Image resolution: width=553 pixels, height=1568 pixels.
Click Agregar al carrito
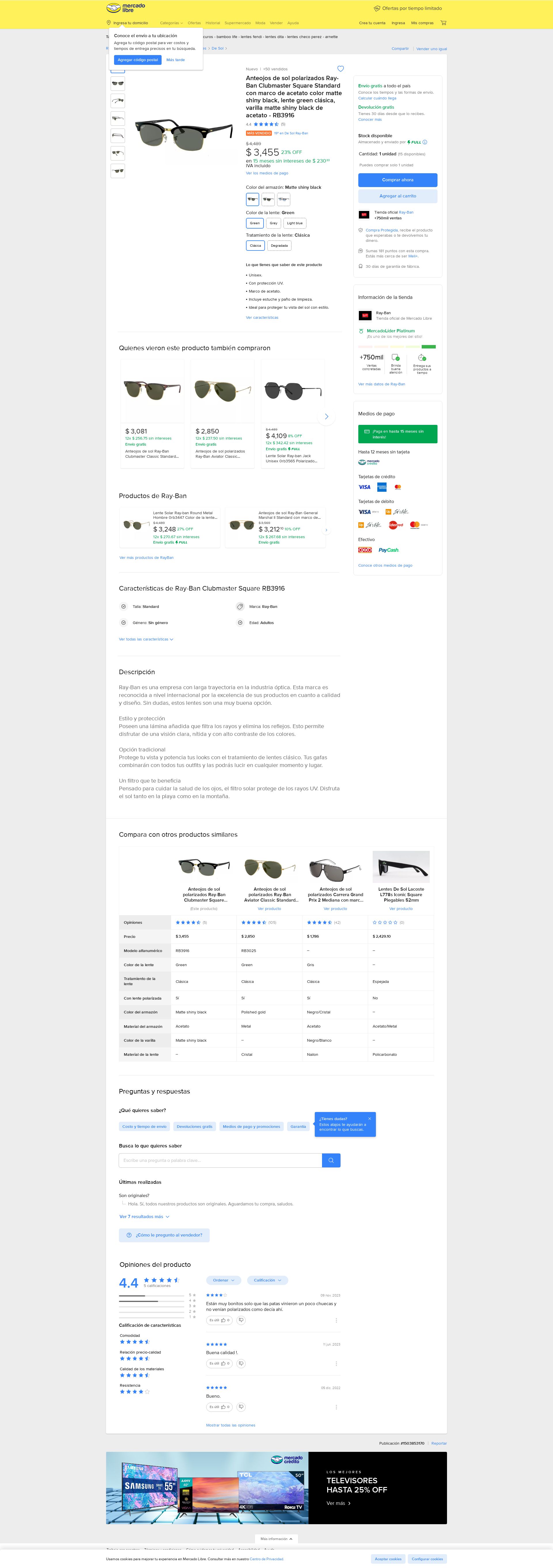pyautogui.click(x=398, y=196)
